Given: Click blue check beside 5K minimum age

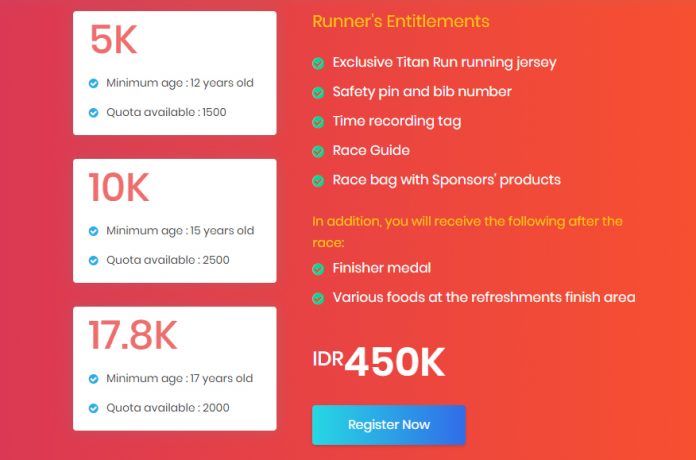Looking at the screenshot, I should tap(94, 83).
